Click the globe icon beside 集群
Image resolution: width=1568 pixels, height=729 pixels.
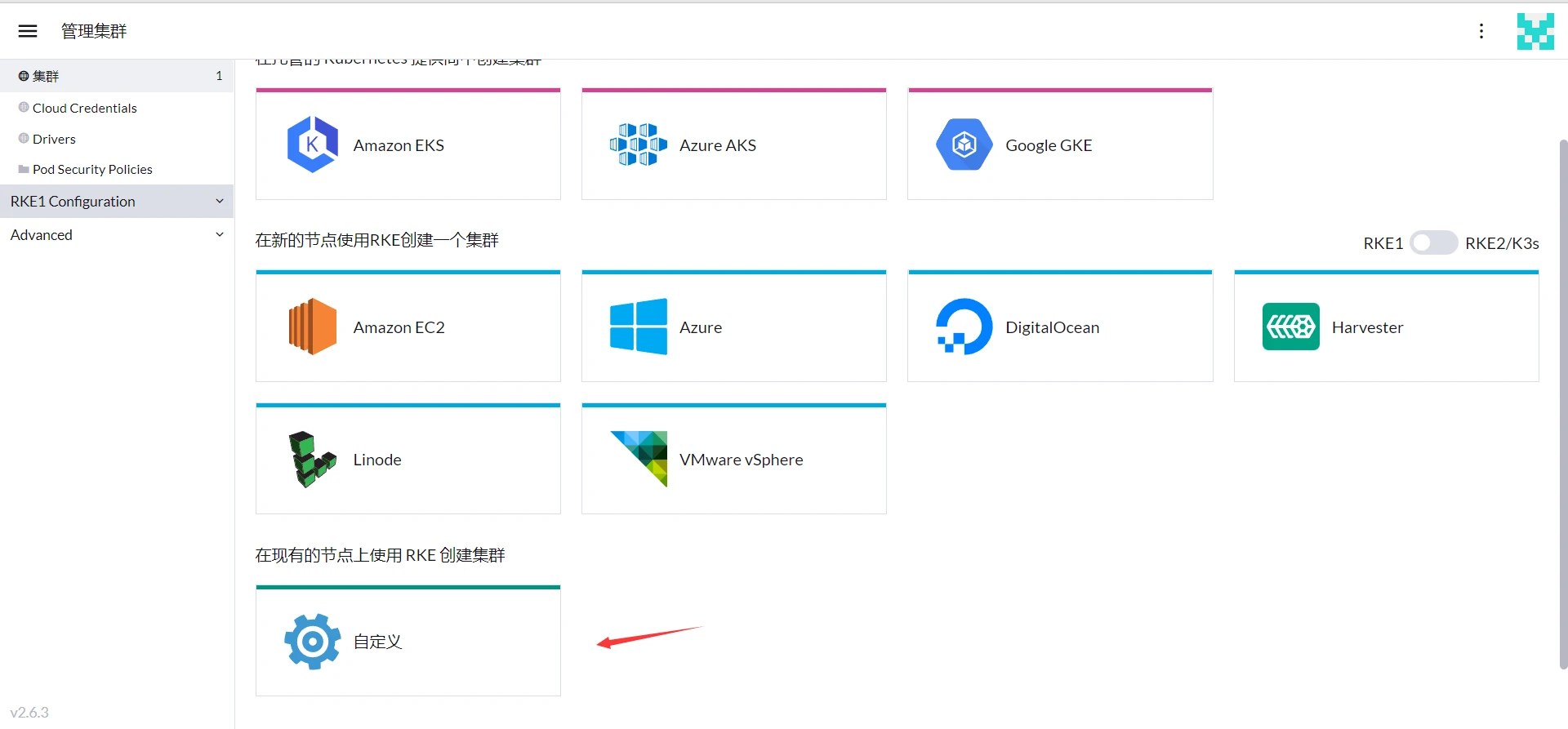click(24, 76)
